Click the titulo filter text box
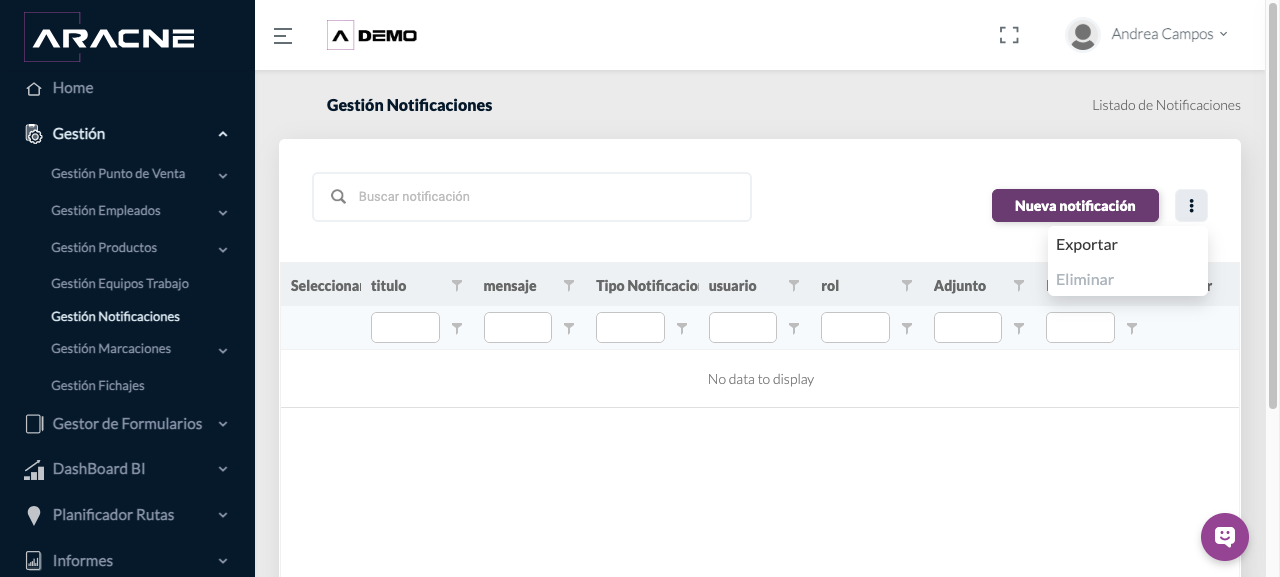Viewport: 1280px width, 577px height. pyautogui.click(x=405, y=328)
